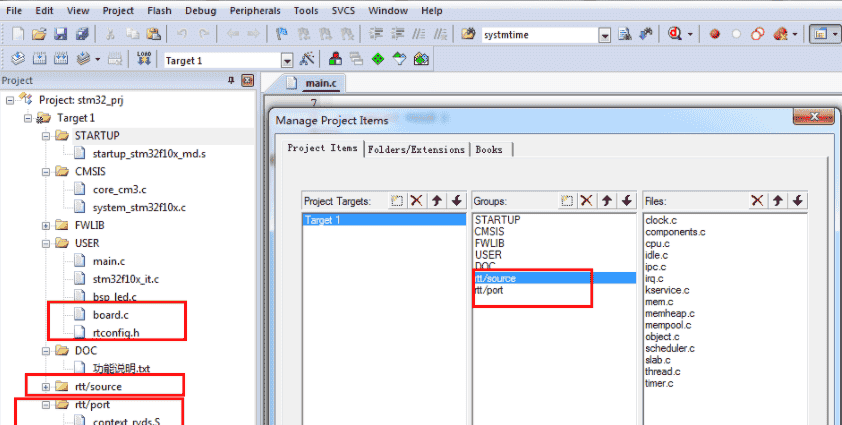Click the Save file toolbar icon

[61, 34]
